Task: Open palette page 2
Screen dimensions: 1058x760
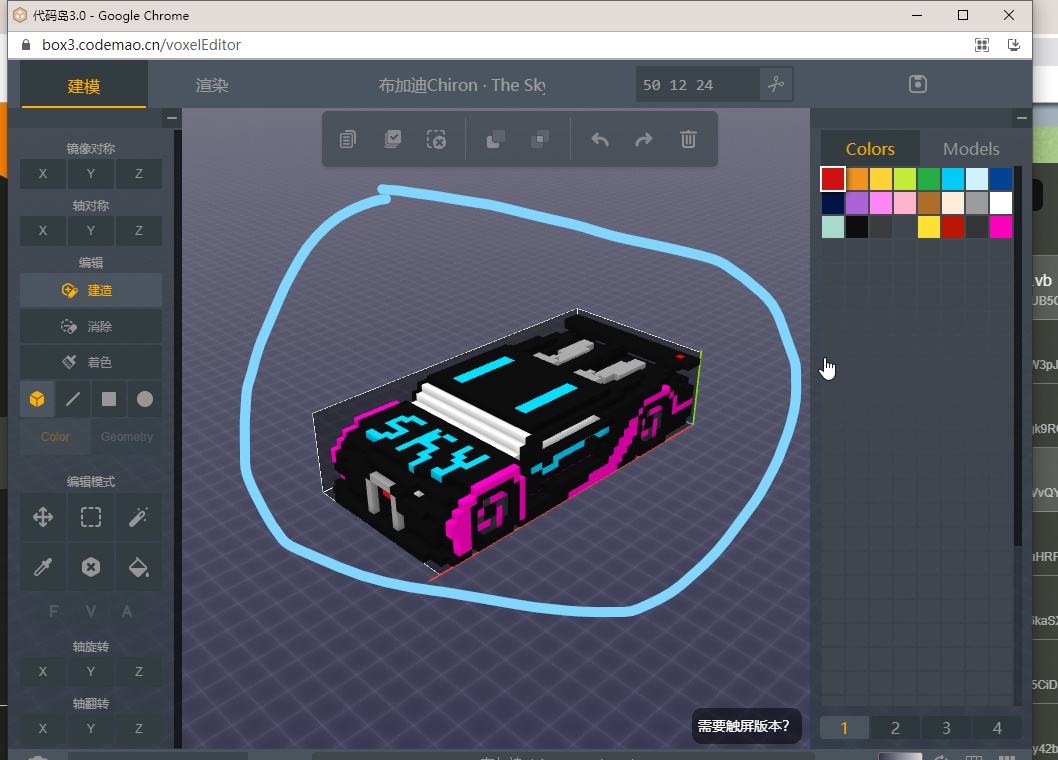Action: tap(895, 728)
